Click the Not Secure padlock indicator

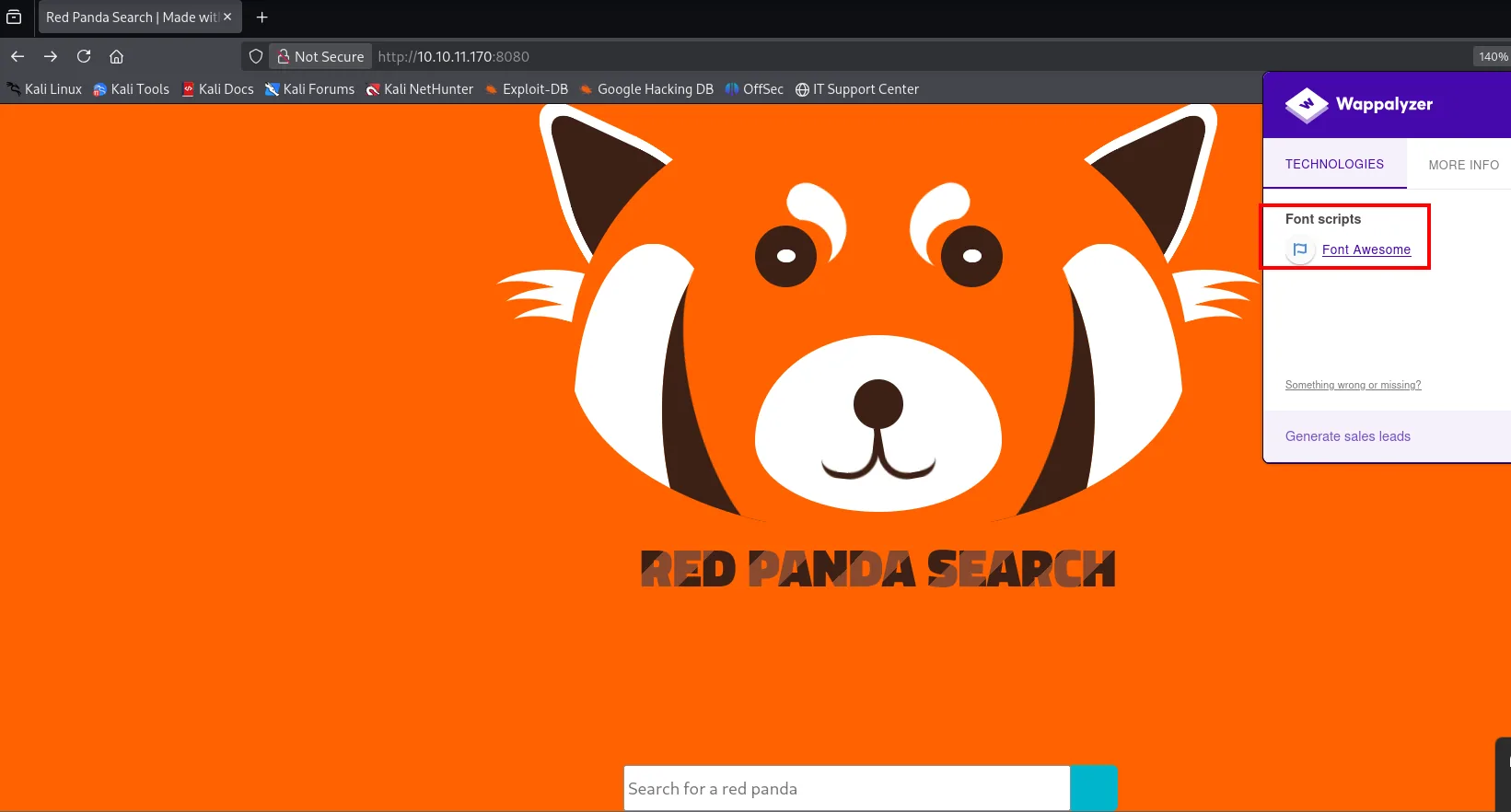coord(321,56)
